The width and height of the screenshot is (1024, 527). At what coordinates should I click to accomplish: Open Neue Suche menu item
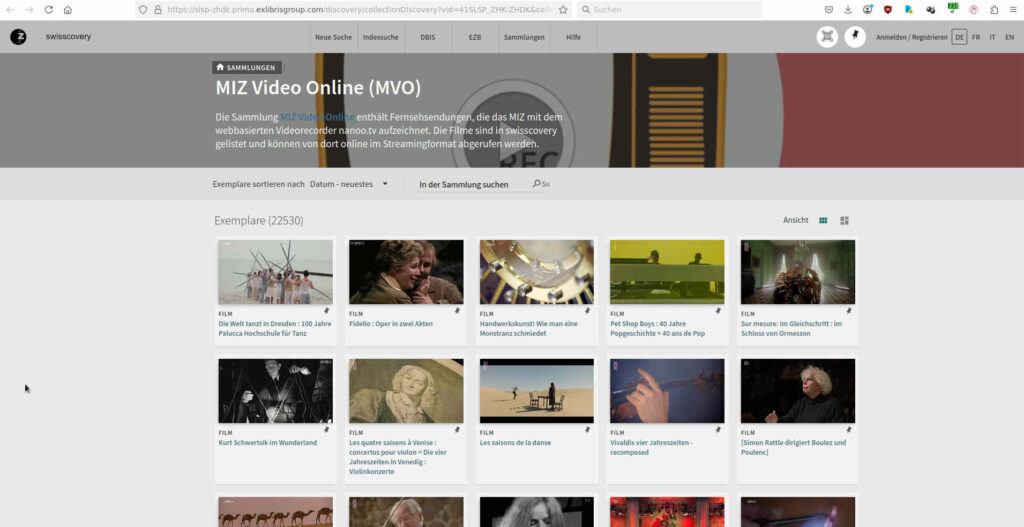[x=333, y=37]
